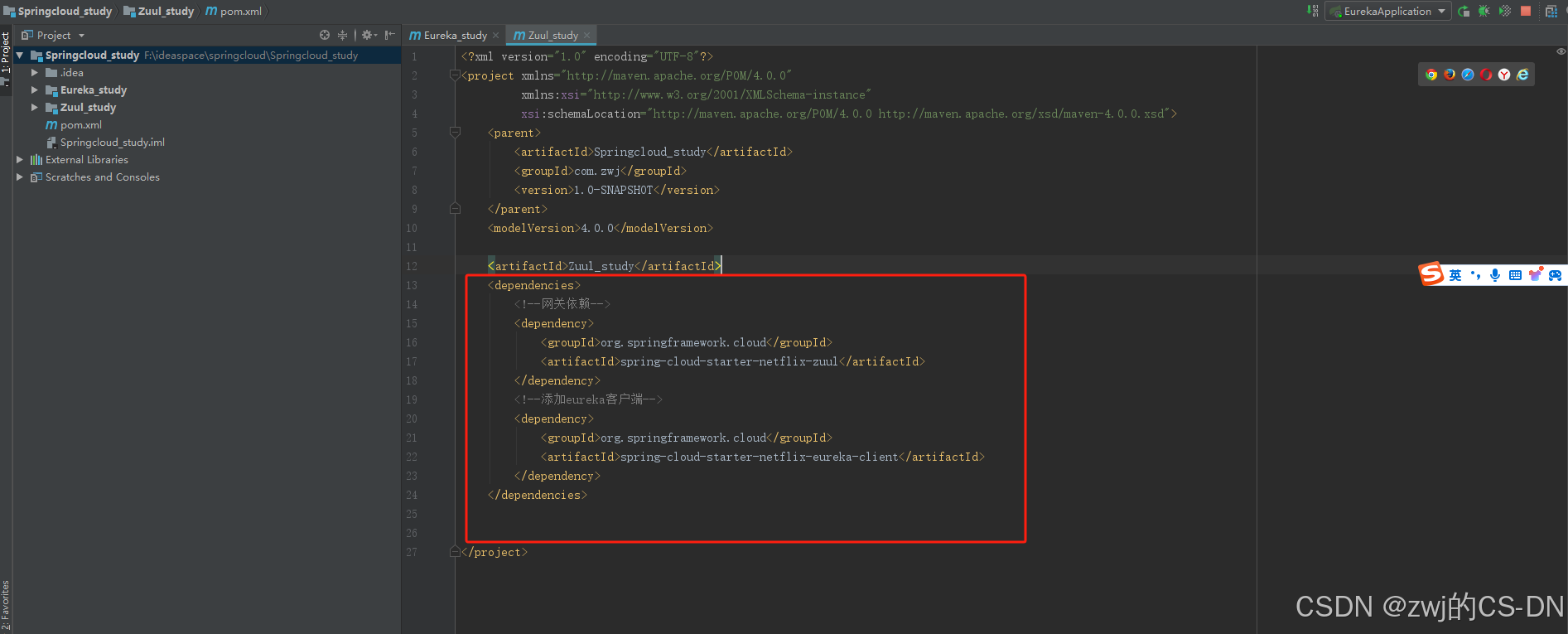Close the Eureka_study editor tab
The height and width of the screenshot is (634, 1568).
(x=495, y=35)
